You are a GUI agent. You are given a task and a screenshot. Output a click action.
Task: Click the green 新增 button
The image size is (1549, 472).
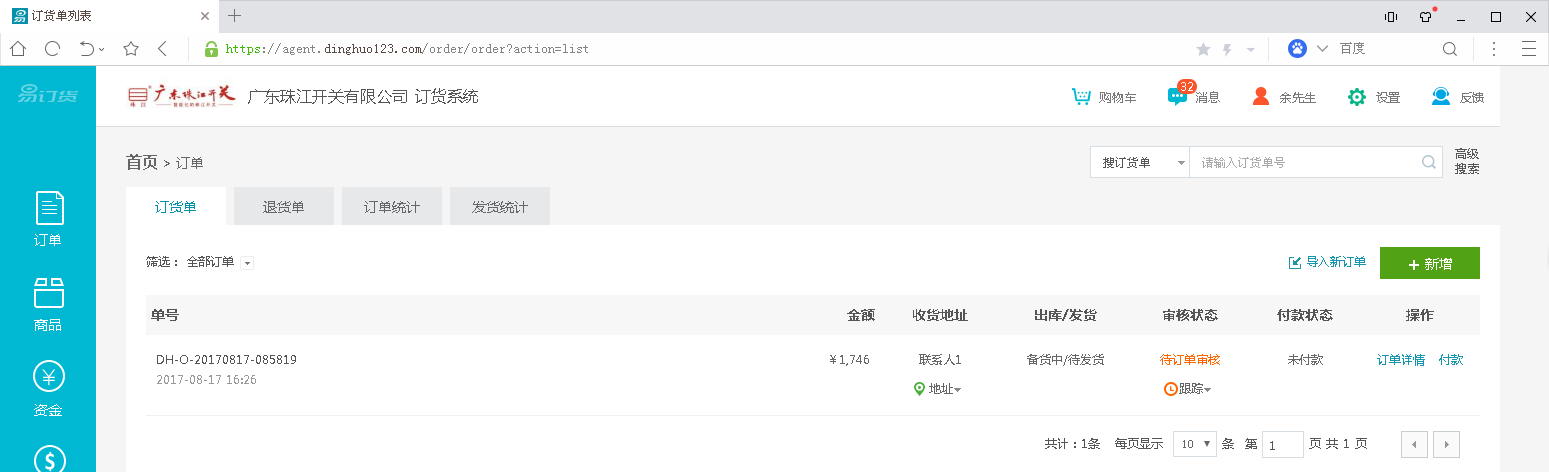(x=1429, y=264)
